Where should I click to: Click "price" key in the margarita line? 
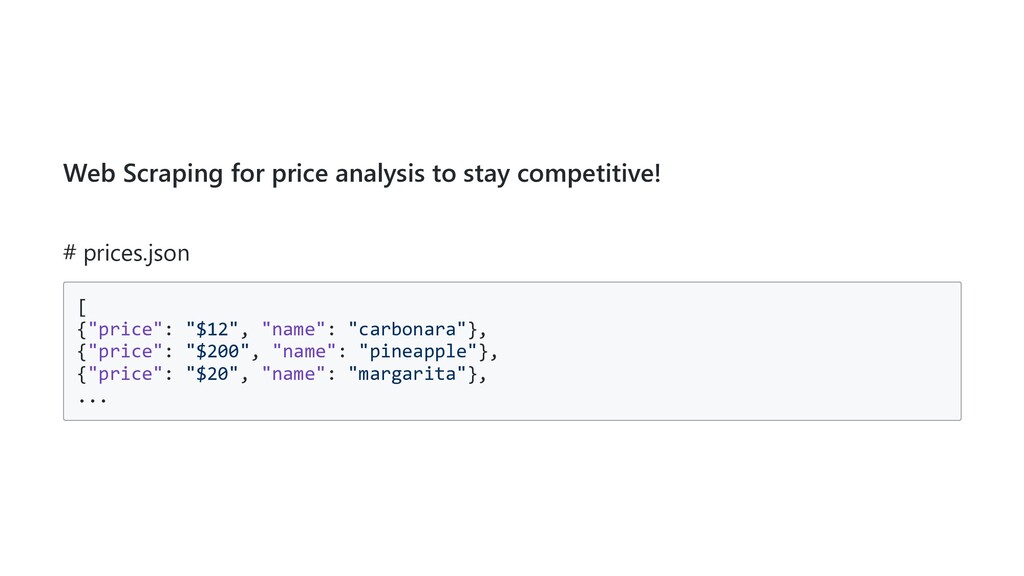pos(125,374)
